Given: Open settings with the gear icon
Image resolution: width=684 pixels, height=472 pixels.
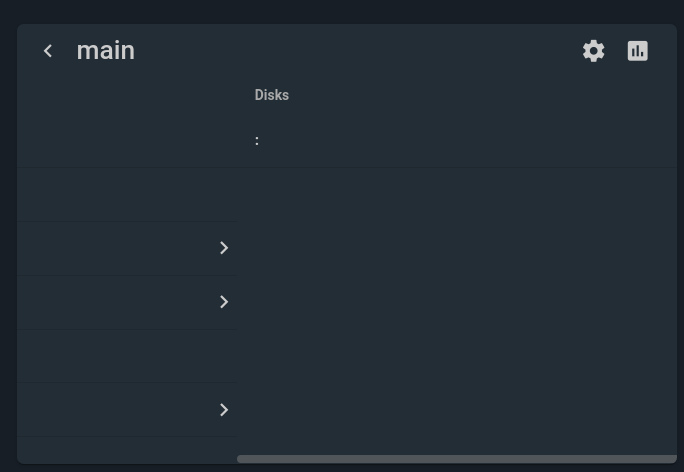Looking at the screenshot, I should coord(594,51).
